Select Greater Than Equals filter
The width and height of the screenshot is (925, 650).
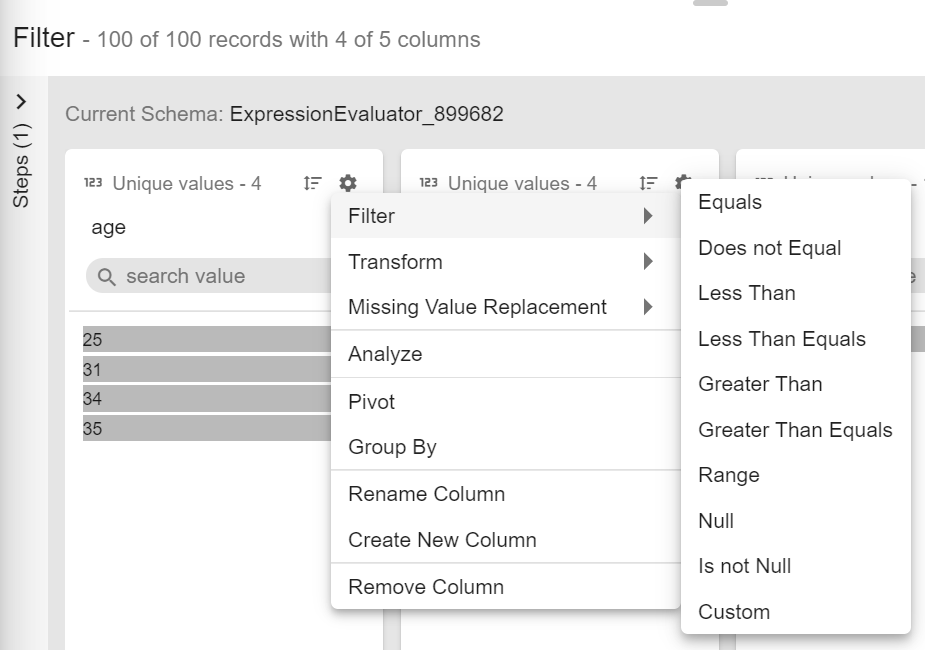point(795,430)
